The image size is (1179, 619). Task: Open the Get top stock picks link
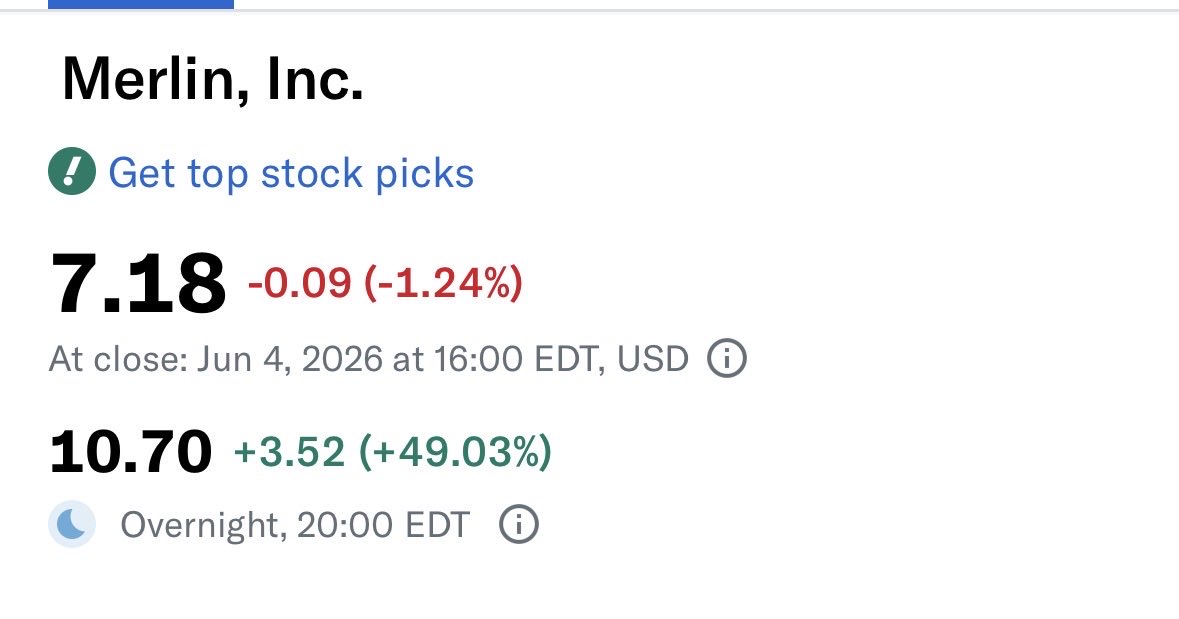pyautogui.click(x=291, y=173)
